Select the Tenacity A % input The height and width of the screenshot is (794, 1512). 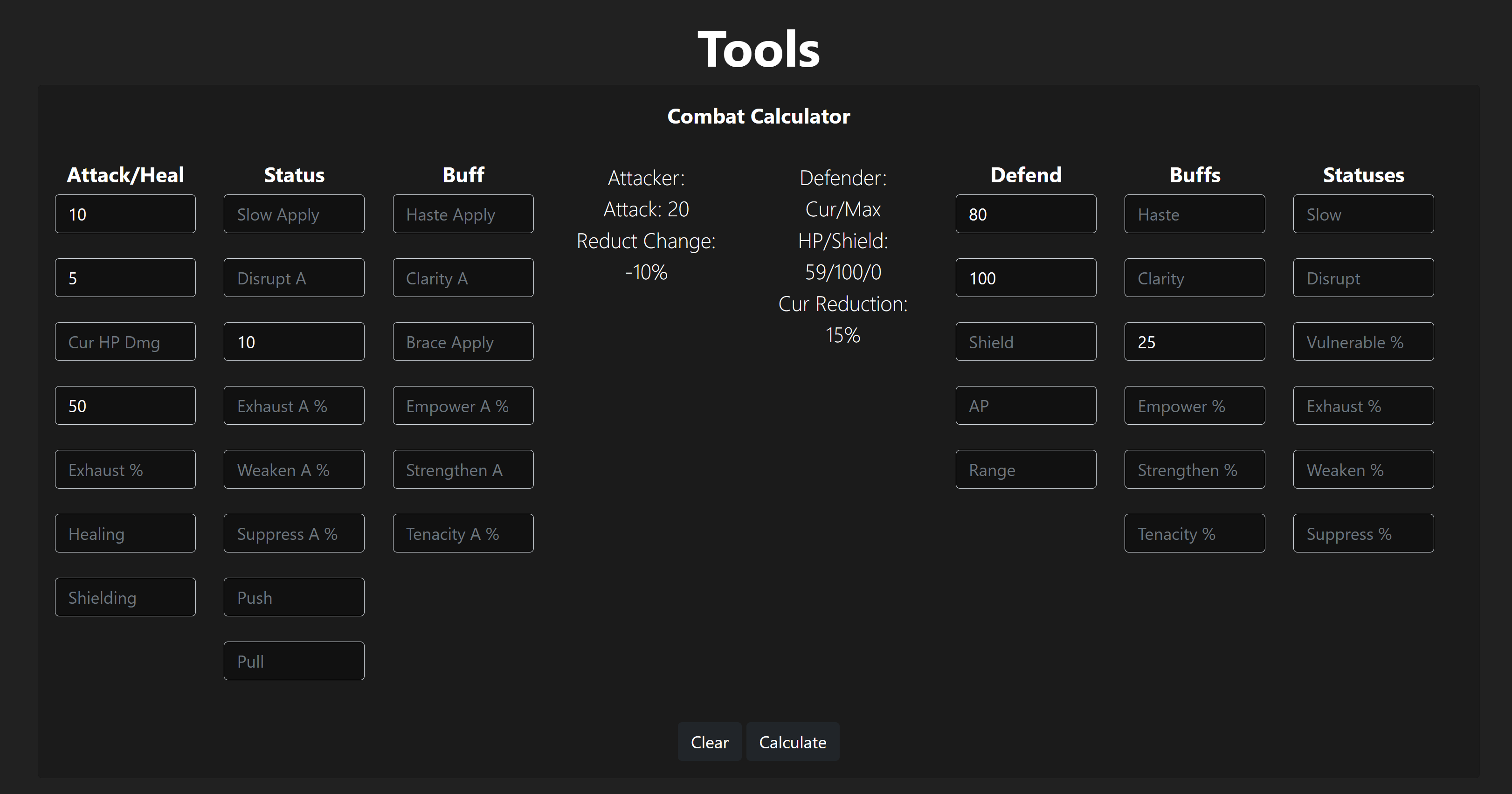click(463, 533)
